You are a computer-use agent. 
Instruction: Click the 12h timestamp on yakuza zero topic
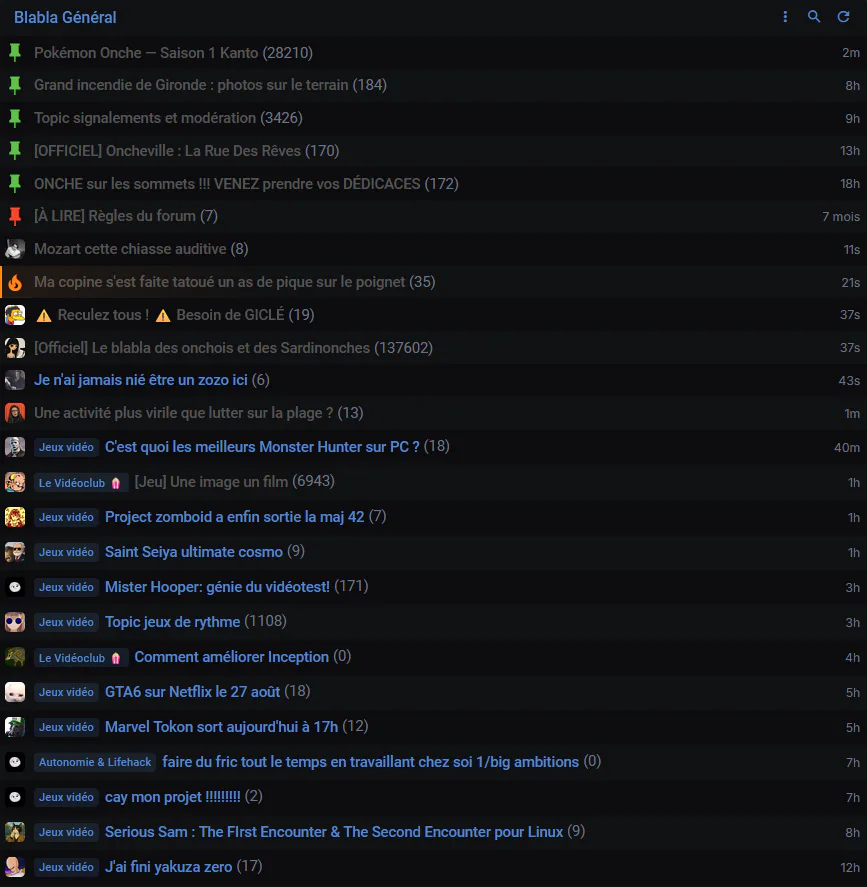(x=850, y=867)
